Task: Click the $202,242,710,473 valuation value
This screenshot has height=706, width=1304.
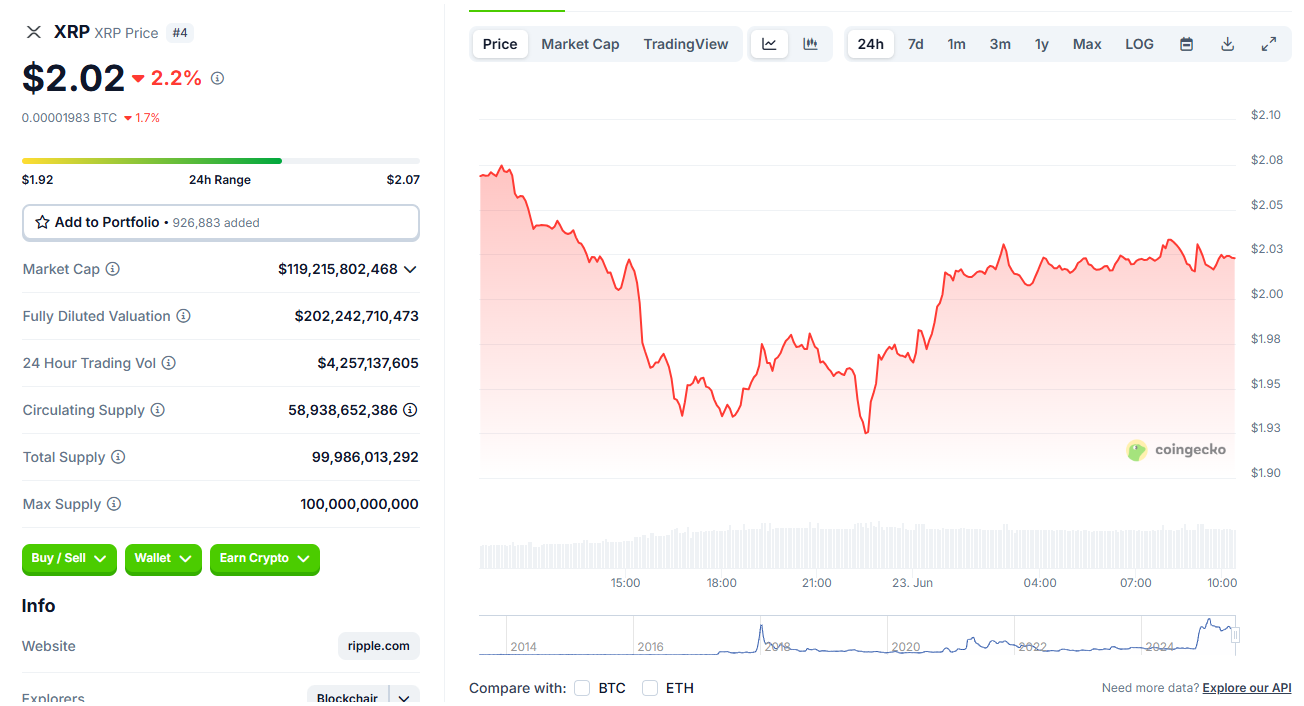Action: click(x=357, y=316)
